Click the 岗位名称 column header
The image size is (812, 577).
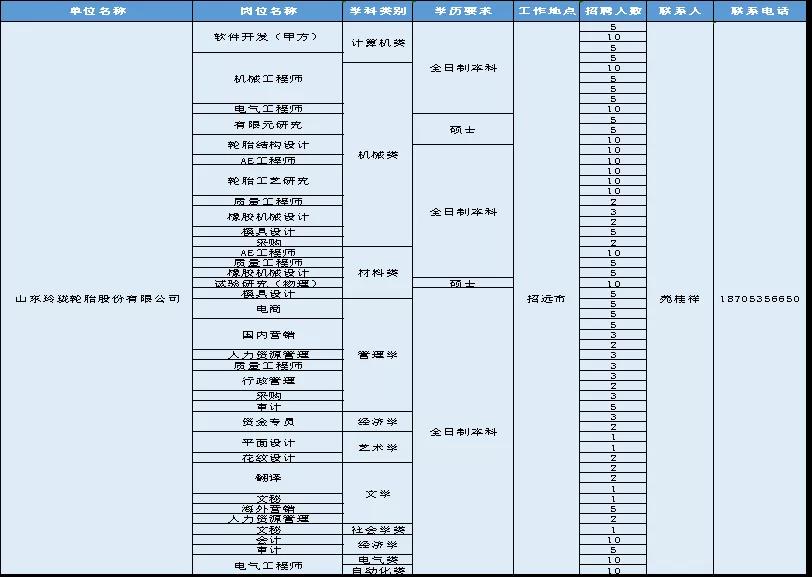268,11
